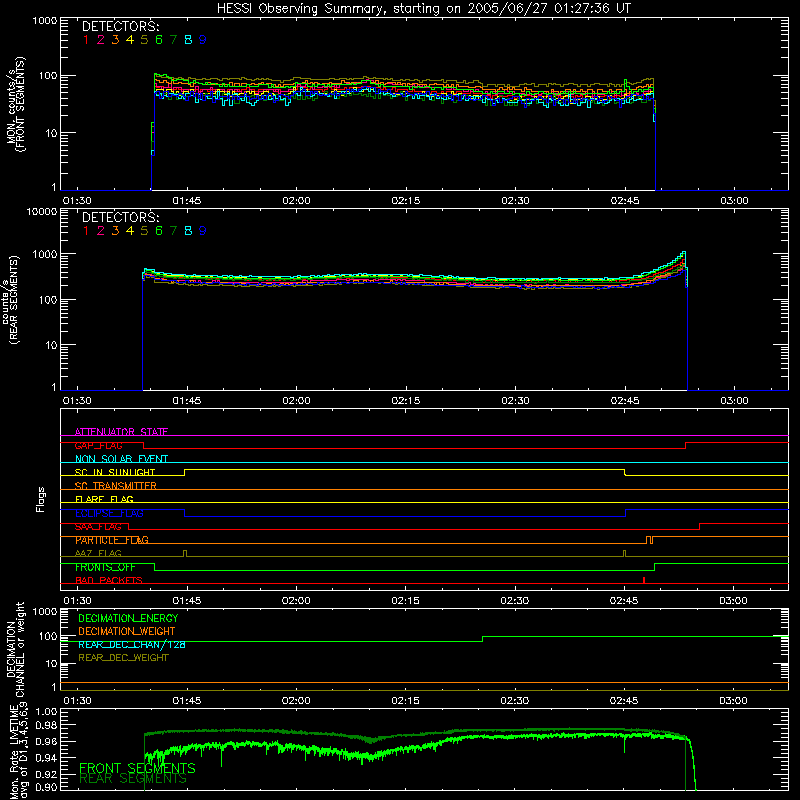The image size is (800, 800).
Task: Click the 10000 y-axis label on rear segments plot
Action: 42,212
